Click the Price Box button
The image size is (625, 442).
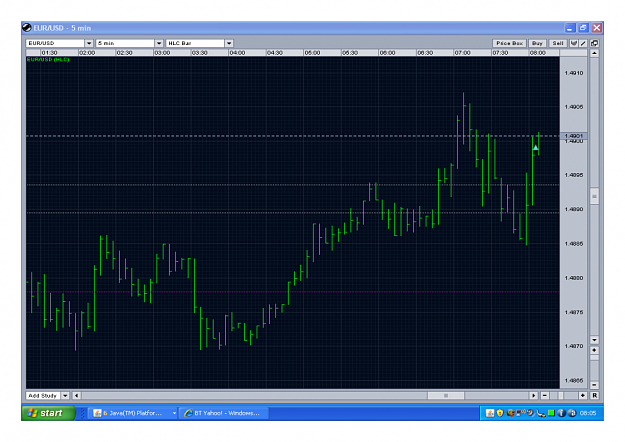tap(509, 43)
